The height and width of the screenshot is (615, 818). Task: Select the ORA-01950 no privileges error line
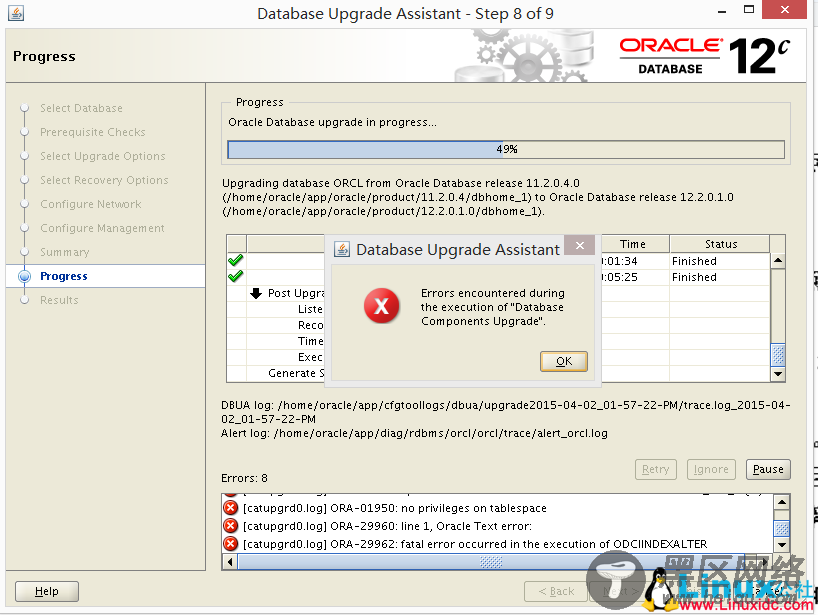(x=395, y=508)
